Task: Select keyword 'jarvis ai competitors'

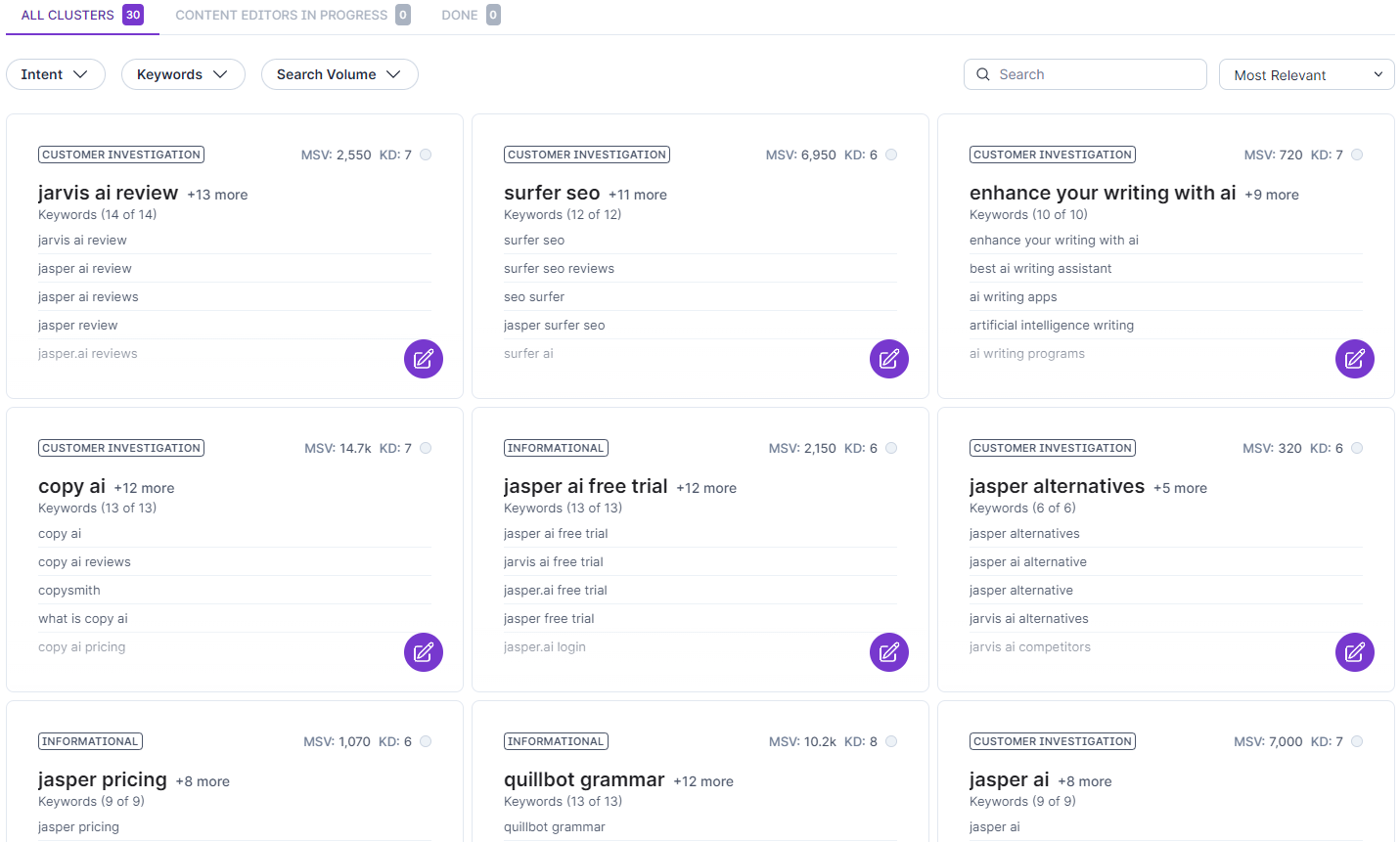Action: click(1029, 646)
